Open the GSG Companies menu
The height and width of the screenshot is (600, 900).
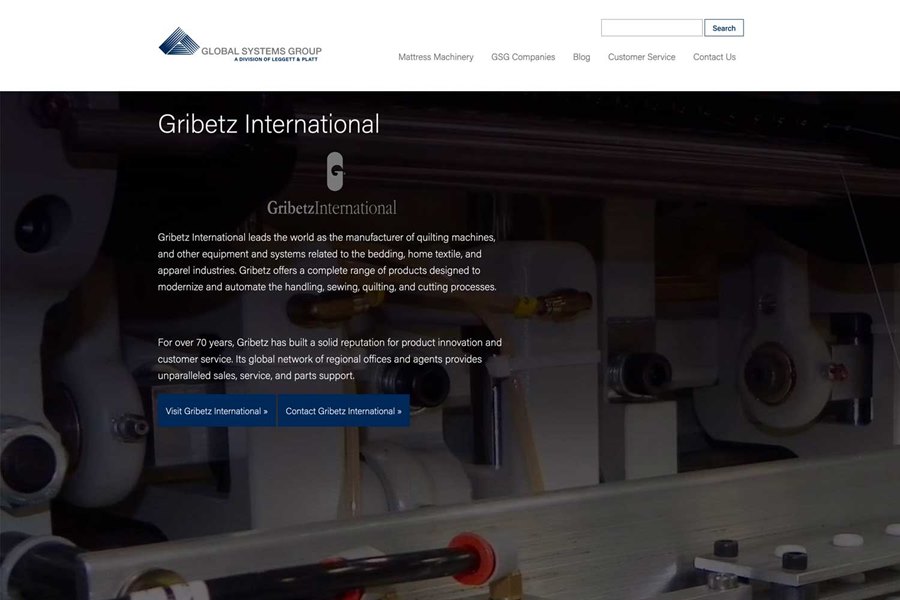[x=523, y=57]
